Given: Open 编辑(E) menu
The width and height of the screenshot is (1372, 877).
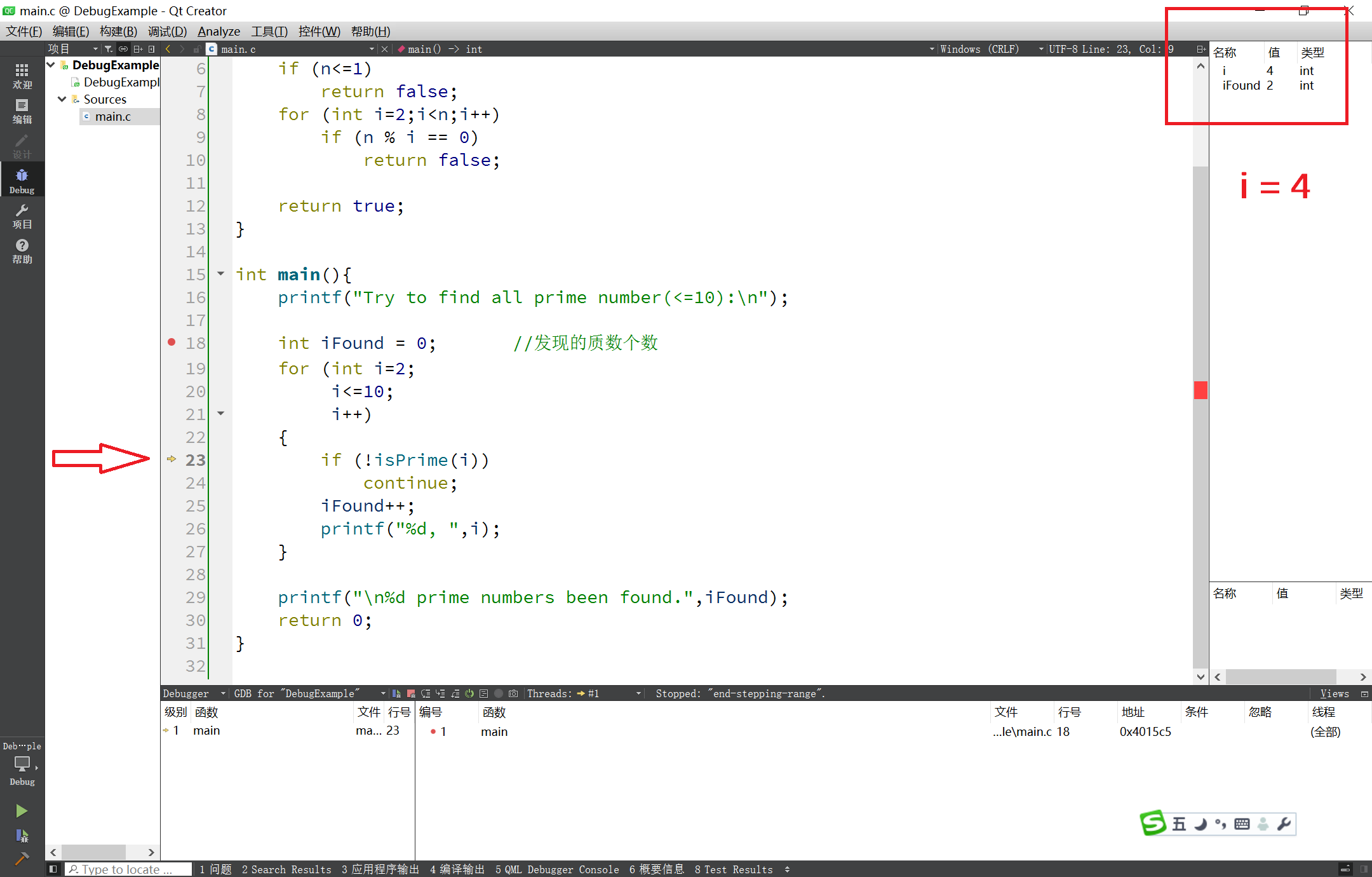Looking at the screenshot, I should [71, 31].
